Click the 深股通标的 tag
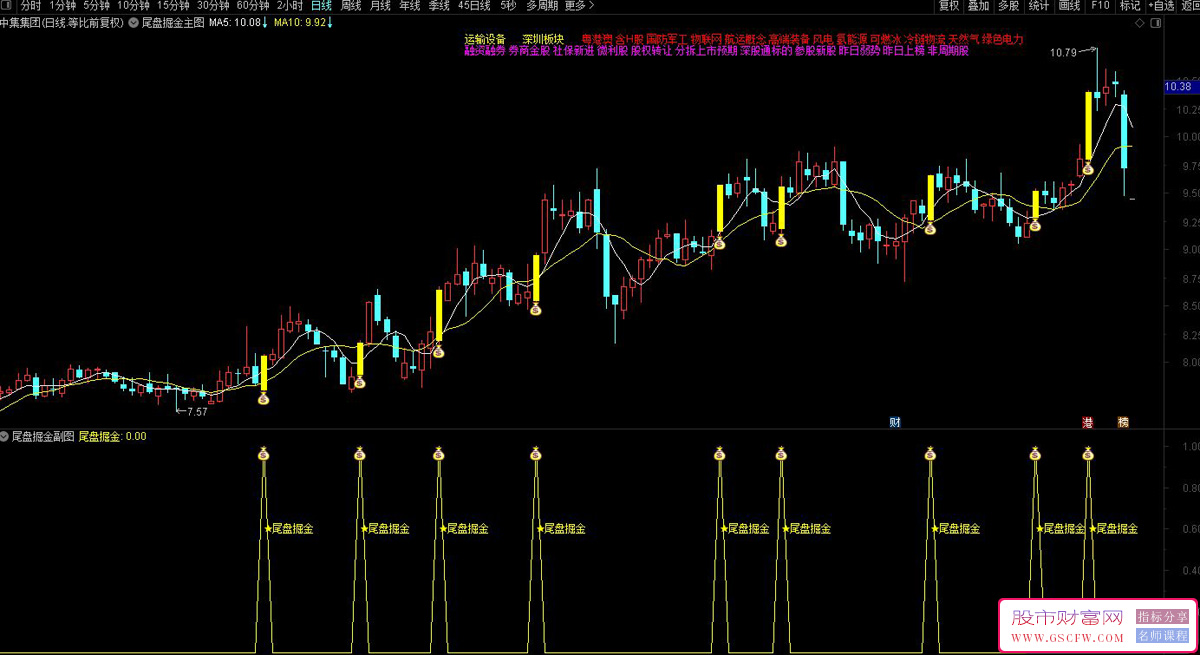This screenshot has height=655, width=1200. pyautogui.click(x=766, y=51)
